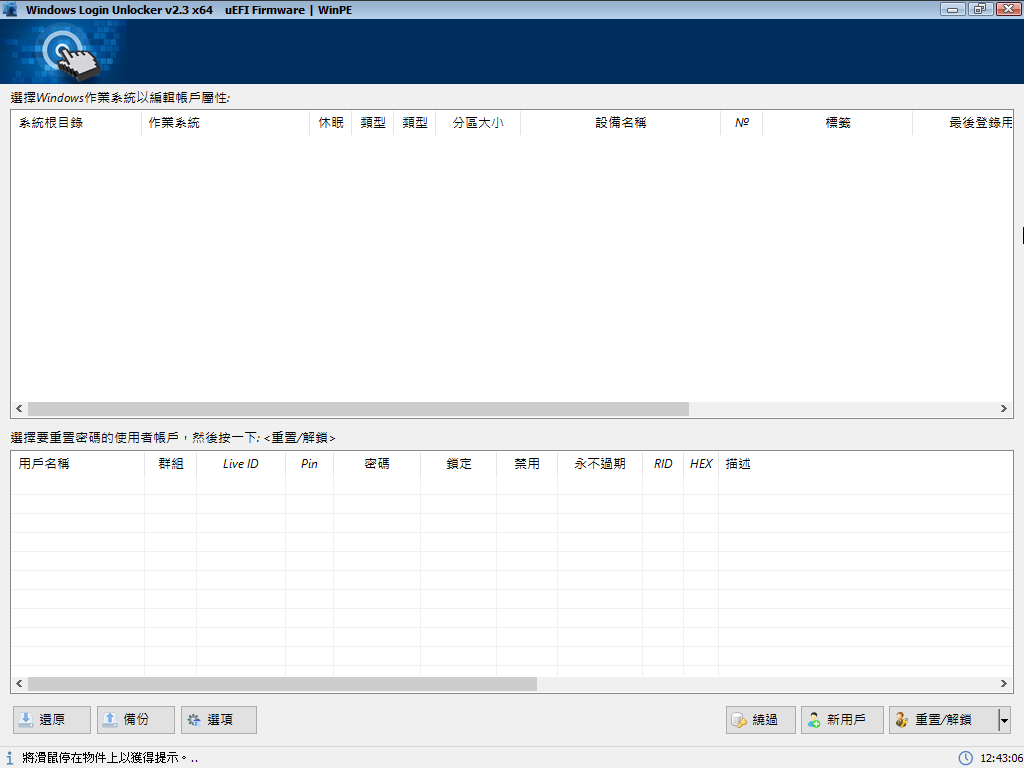Click the 繞過 (Bypass) button

pos(761,720)
